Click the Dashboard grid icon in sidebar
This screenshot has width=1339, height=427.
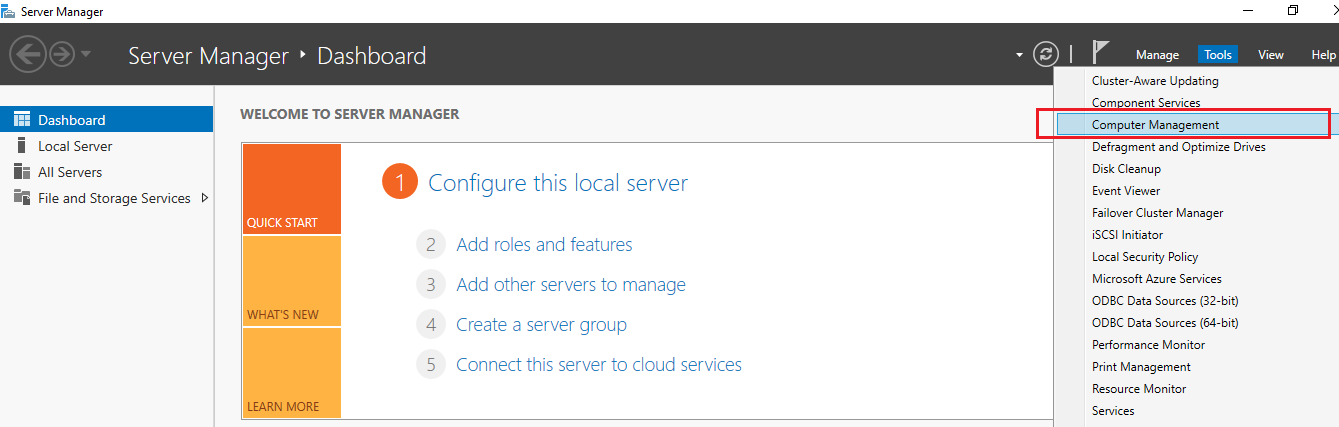[x=22, y=120]
